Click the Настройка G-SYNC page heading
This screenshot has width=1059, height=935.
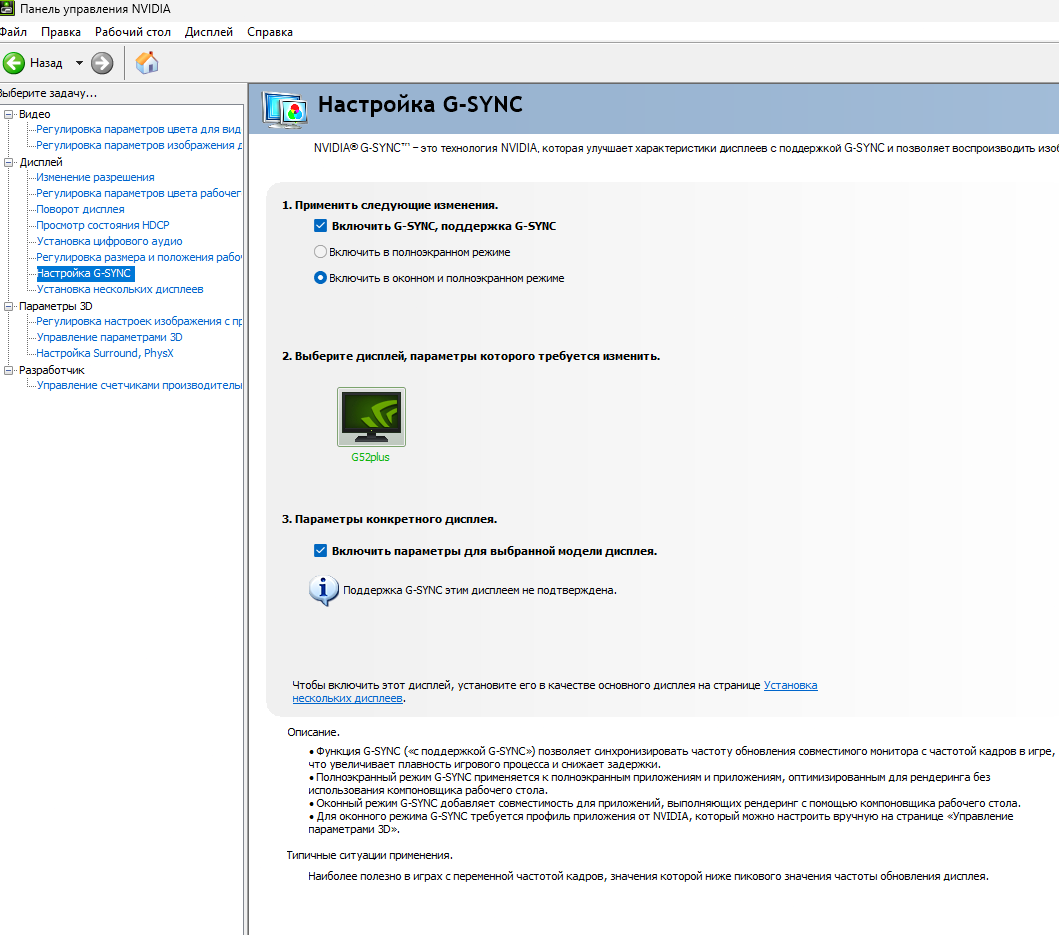point(420,105)
